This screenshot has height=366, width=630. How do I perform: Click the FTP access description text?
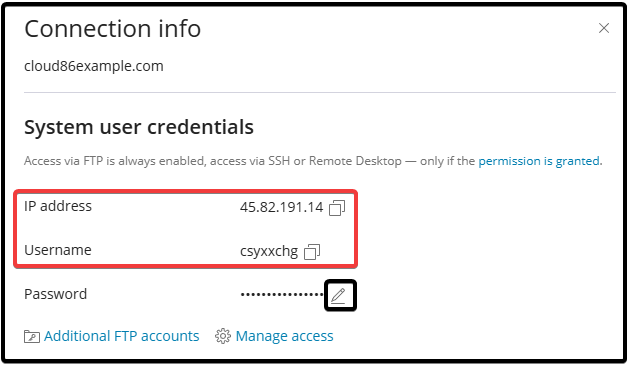(313, 161)
